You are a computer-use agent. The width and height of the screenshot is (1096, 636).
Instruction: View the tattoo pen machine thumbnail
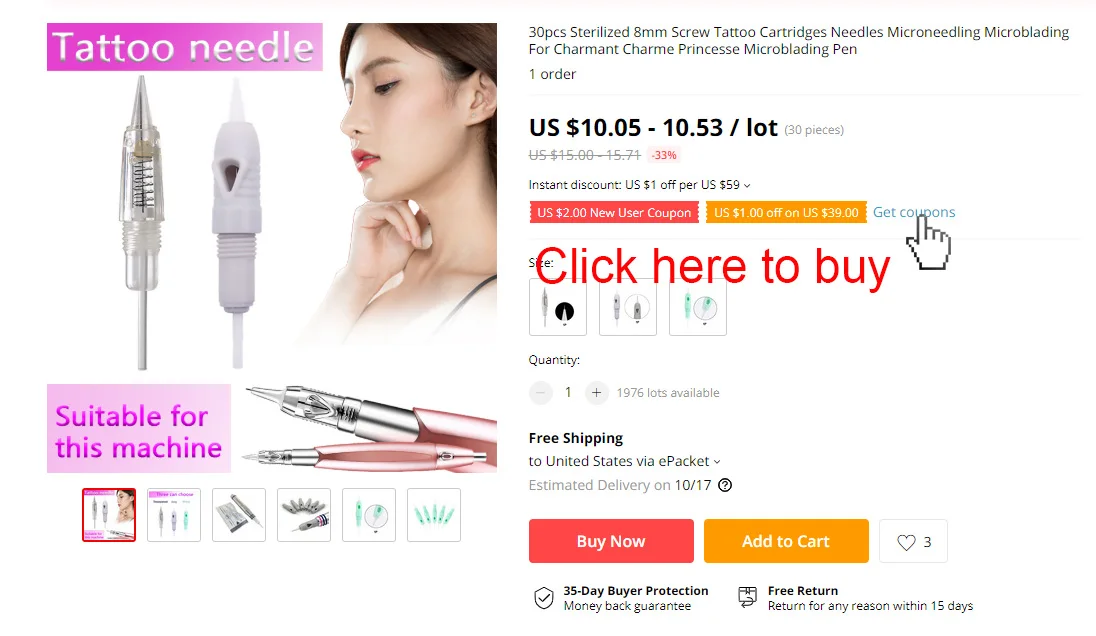point(239,515)
